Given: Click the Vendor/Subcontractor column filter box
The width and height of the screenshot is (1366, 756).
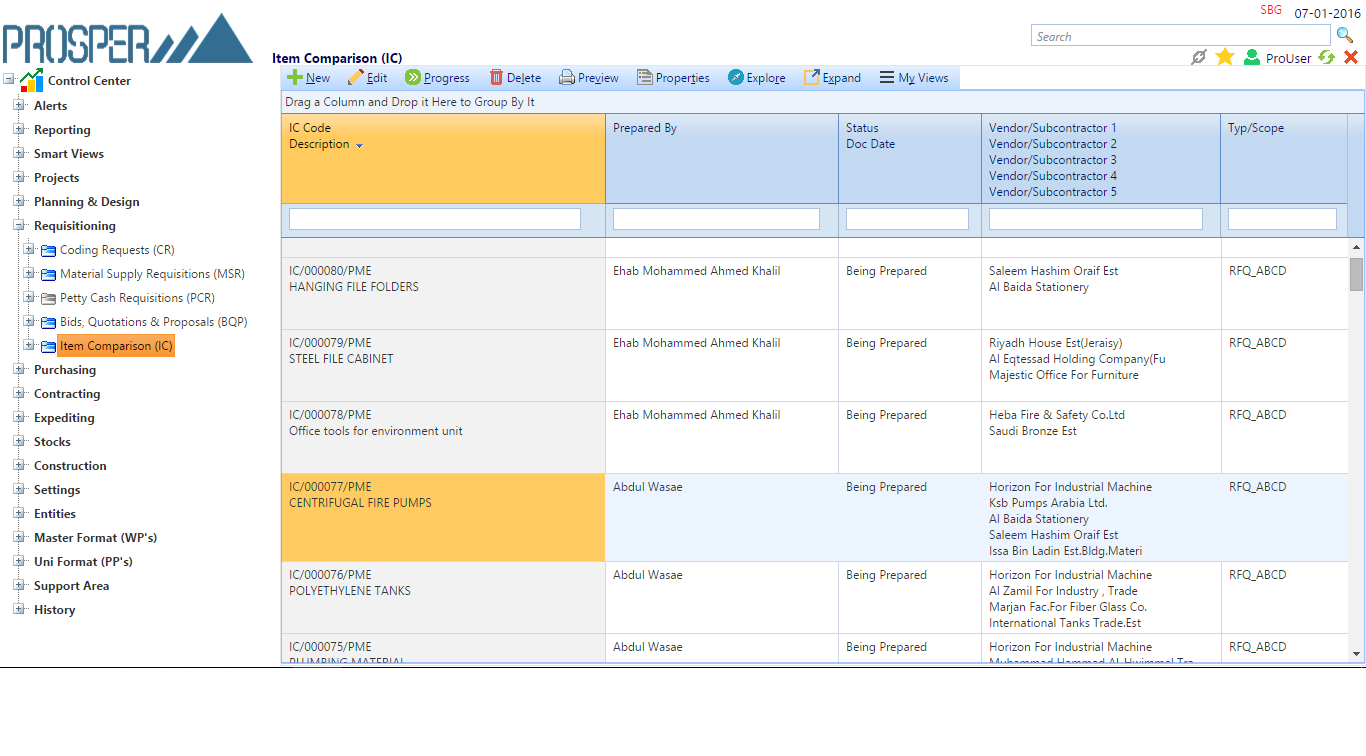Looking at the screenshot, I should (x=1096, y=219).
